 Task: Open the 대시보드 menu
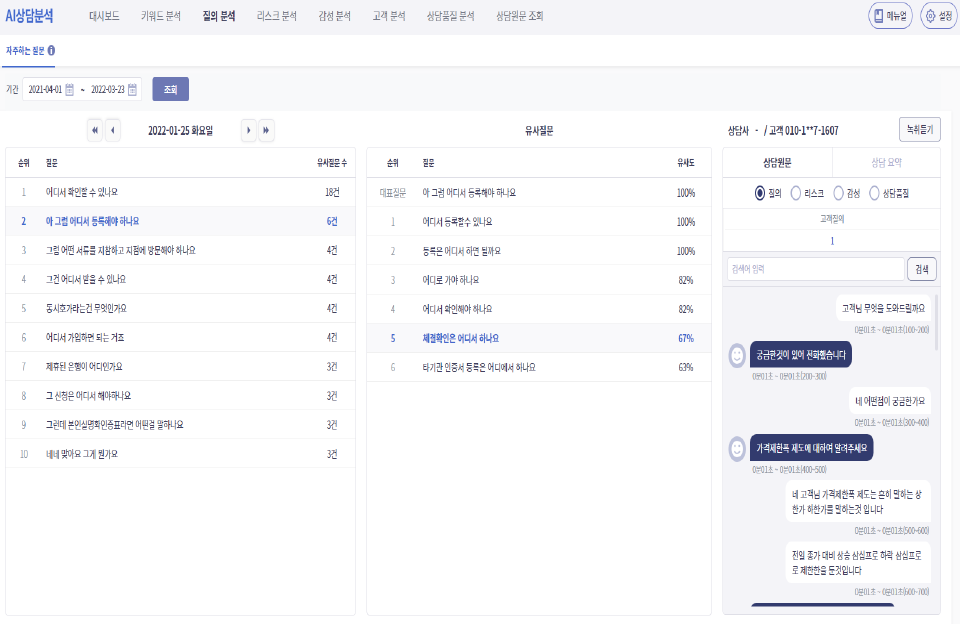point(104,16)
